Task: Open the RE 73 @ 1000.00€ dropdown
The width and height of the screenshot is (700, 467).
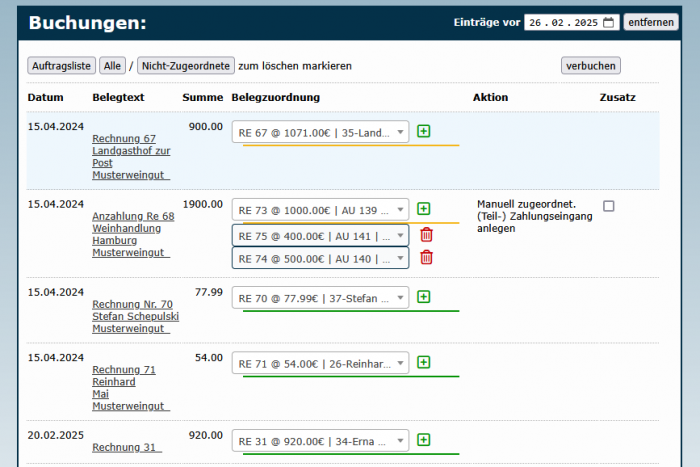Action: coord(320,209)
